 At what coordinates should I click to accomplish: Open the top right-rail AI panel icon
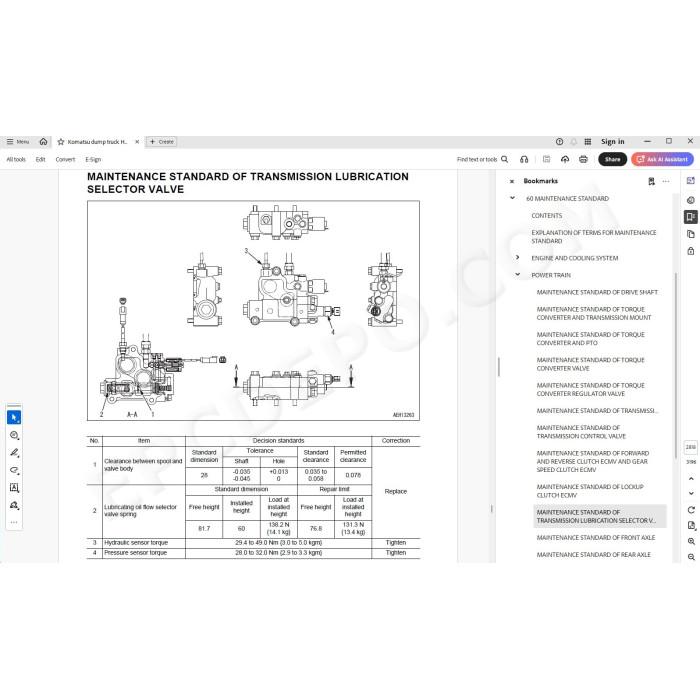click(x=691, y=181)
